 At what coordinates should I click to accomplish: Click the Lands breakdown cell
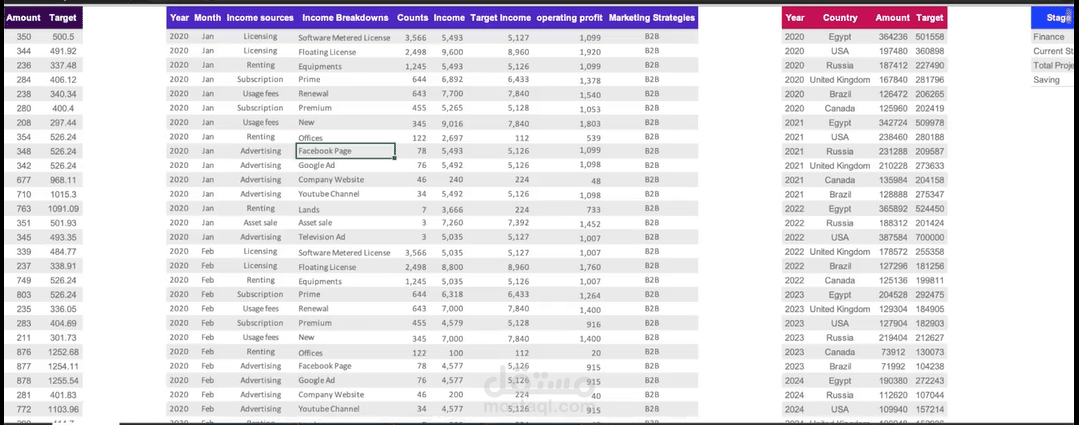[309, 209]
